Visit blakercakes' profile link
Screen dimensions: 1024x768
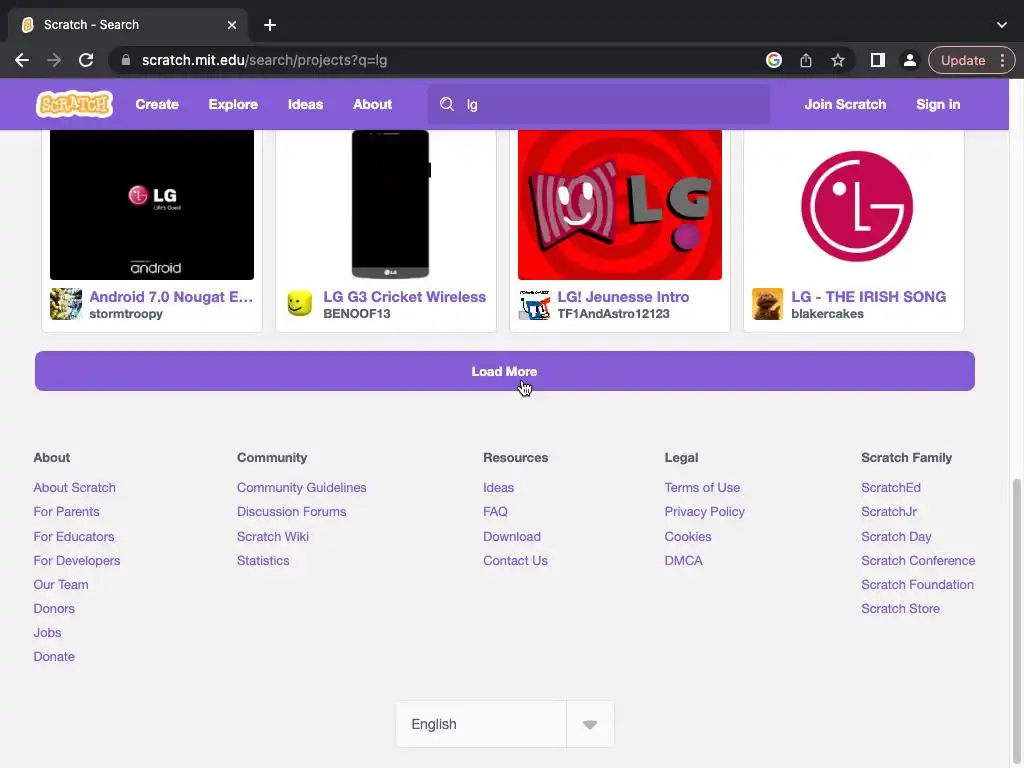click(827, 314)
